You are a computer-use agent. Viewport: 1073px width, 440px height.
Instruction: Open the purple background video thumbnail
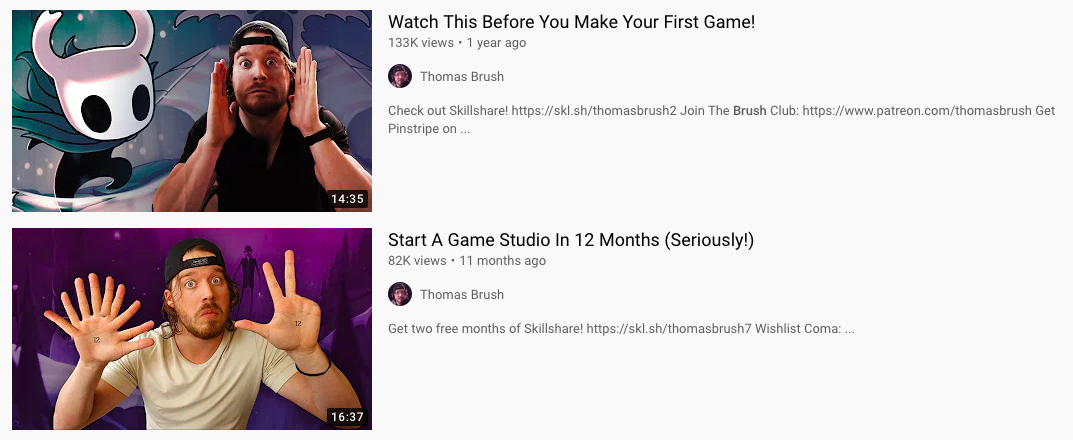pyautogui.click(x=192, y=329)
